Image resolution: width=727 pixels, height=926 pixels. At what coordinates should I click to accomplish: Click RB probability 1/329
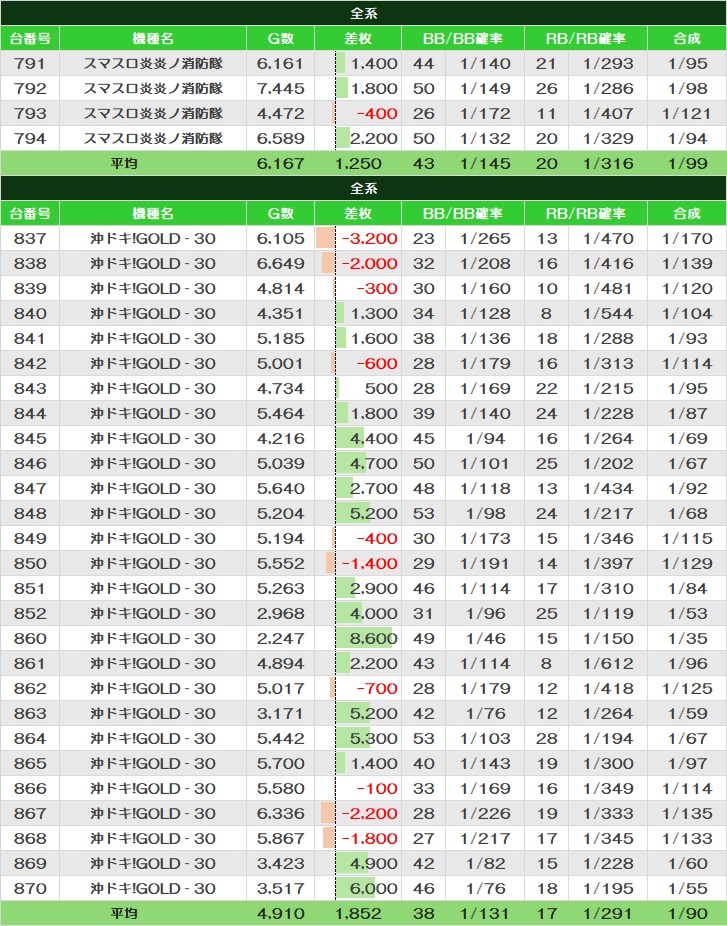click(x=608, y=139)
